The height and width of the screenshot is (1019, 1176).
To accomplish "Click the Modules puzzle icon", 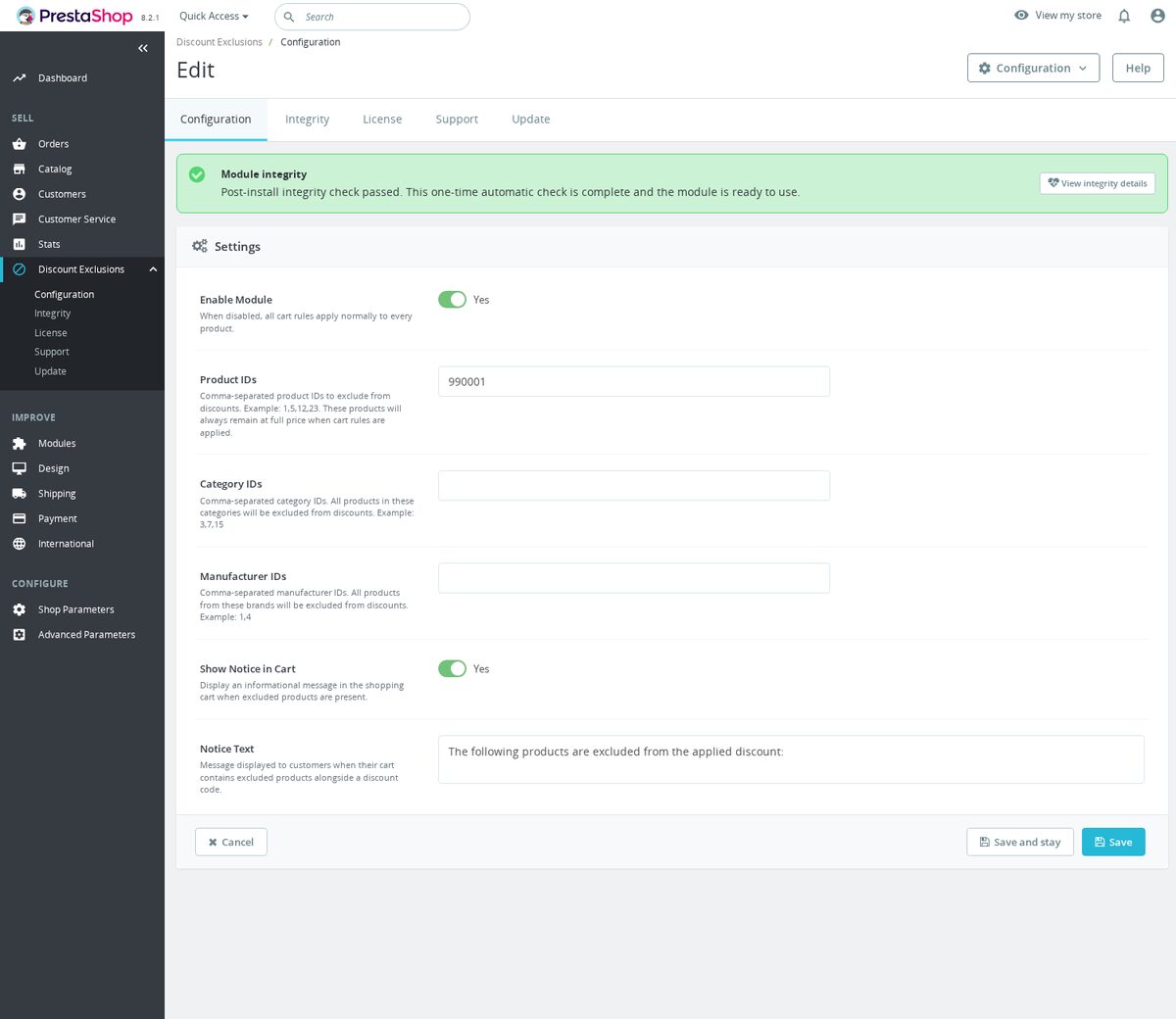I will (x=19, y=444).
